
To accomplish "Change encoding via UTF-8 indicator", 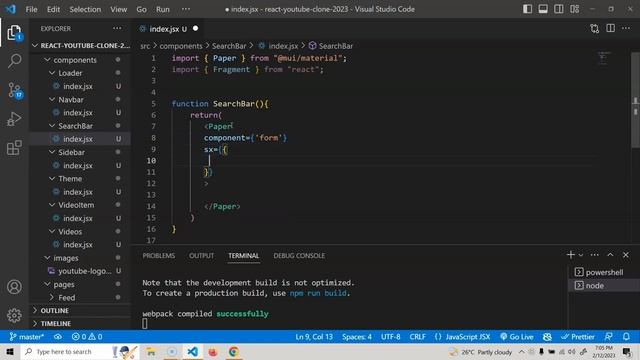I will click(391, 337).
